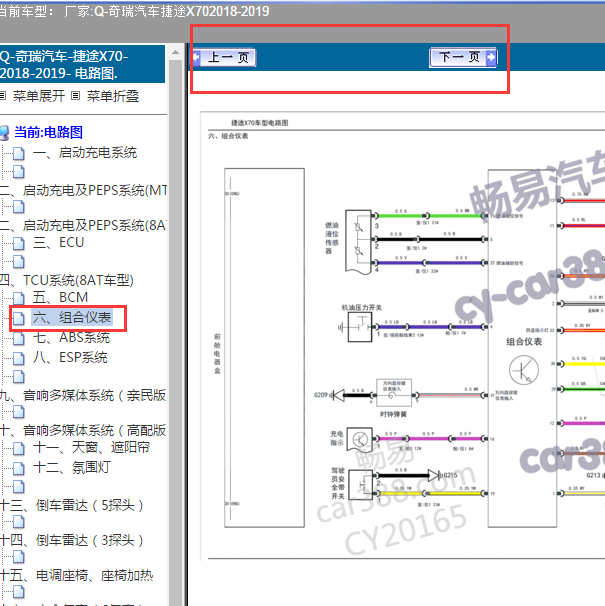Click the blank page icon below 三、ECU
Viewport: 605px width, 606px height.
[19, 262]
